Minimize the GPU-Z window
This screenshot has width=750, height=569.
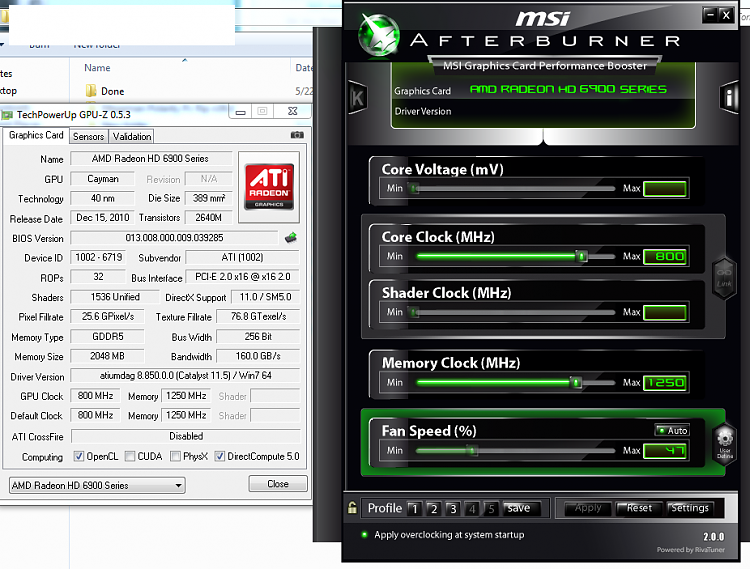241,112
